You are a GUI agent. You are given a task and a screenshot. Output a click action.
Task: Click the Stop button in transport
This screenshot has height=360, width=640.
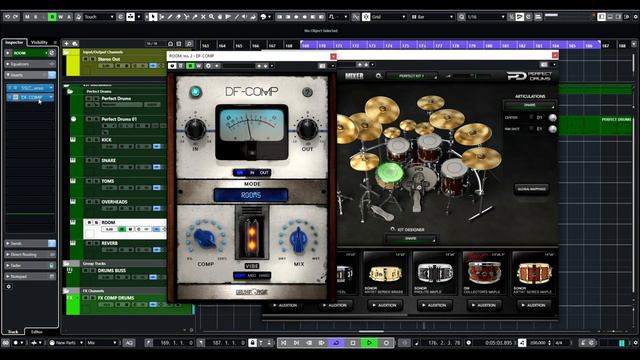(x=353, y=343)
